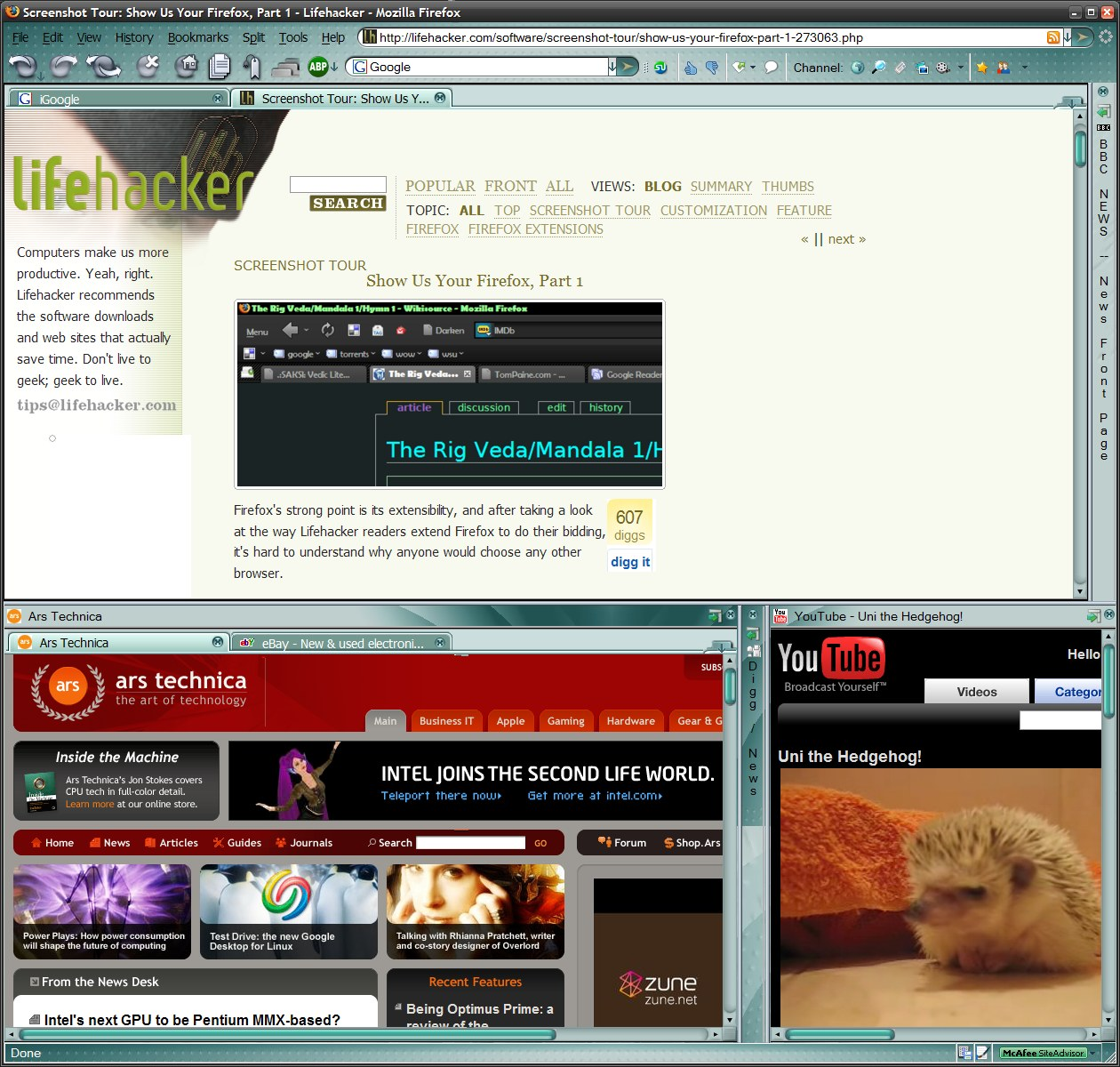Viewport: 1120px width, 1067px height.
Task: Close the iGoogle tab
Action: point(218,99)
